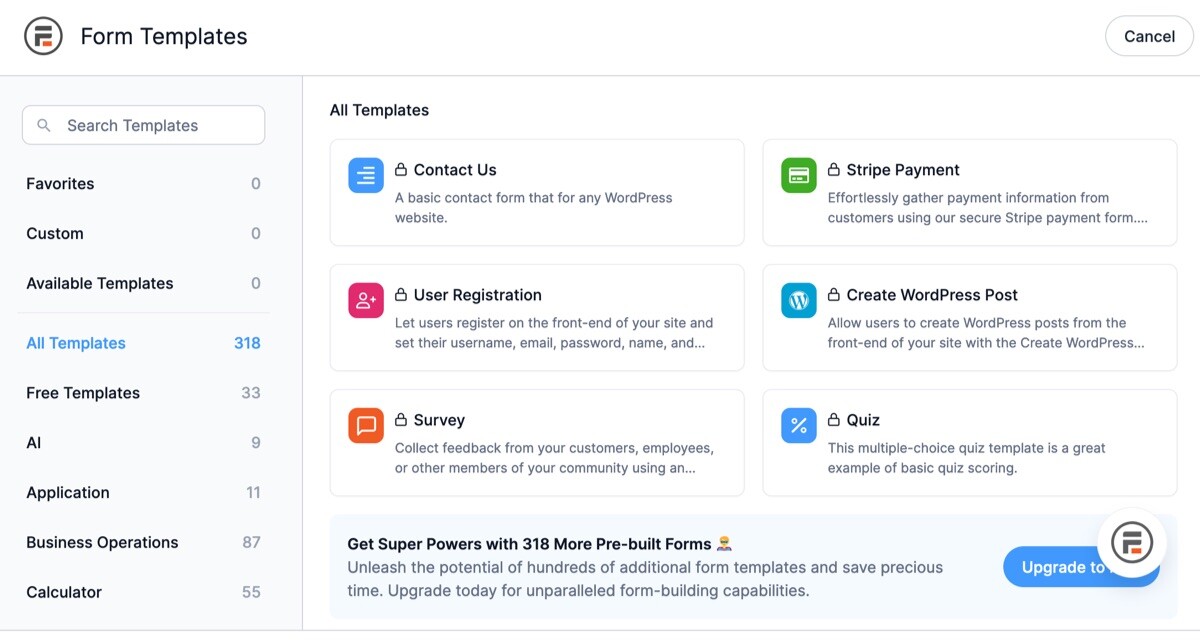The image size is (1200, 641).
Task: Click the Contact Us template icon
Action: click(365, 174)
